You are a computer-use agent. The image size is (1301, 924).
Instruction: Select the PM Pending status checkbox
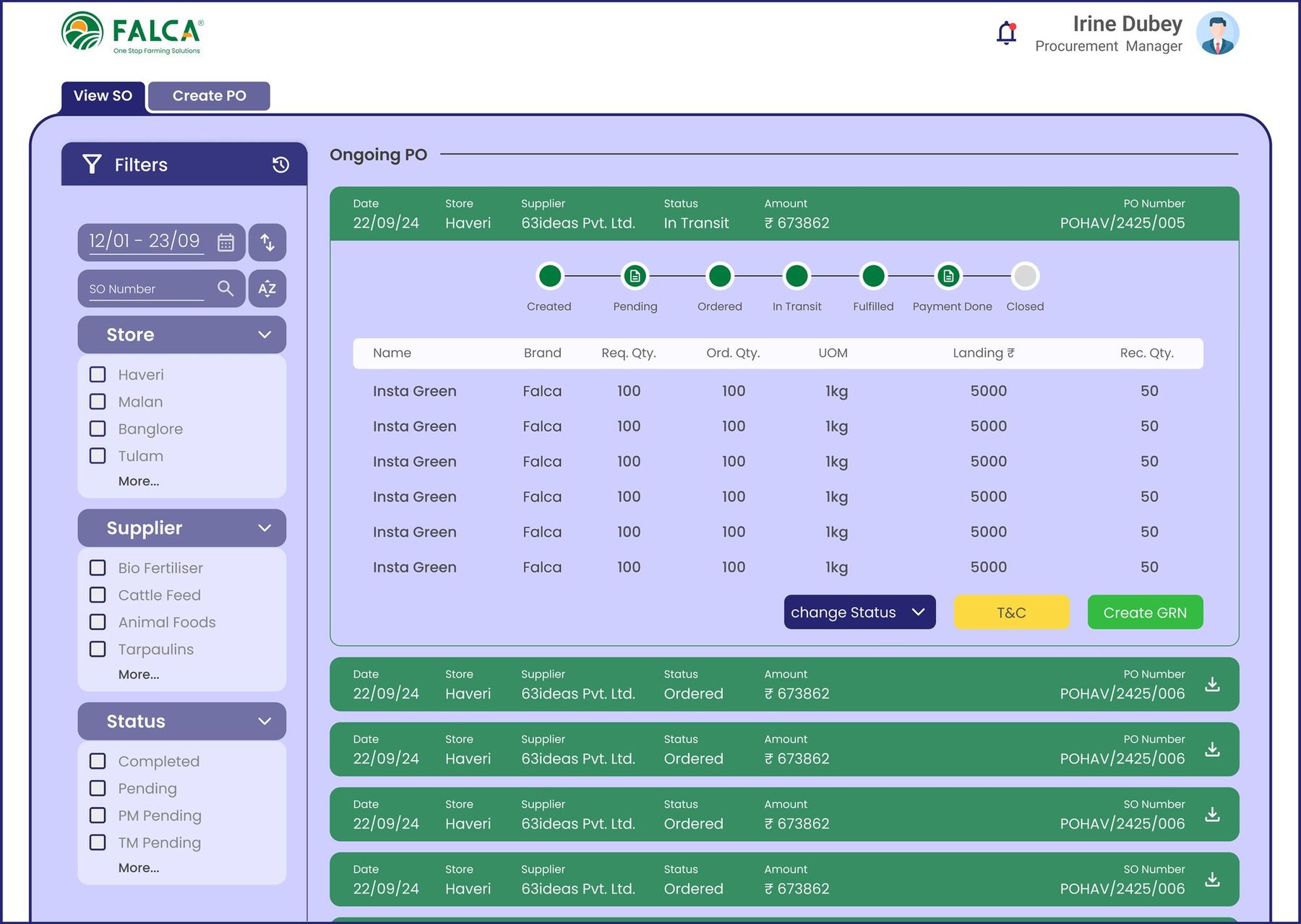click(x=98, y=815)
